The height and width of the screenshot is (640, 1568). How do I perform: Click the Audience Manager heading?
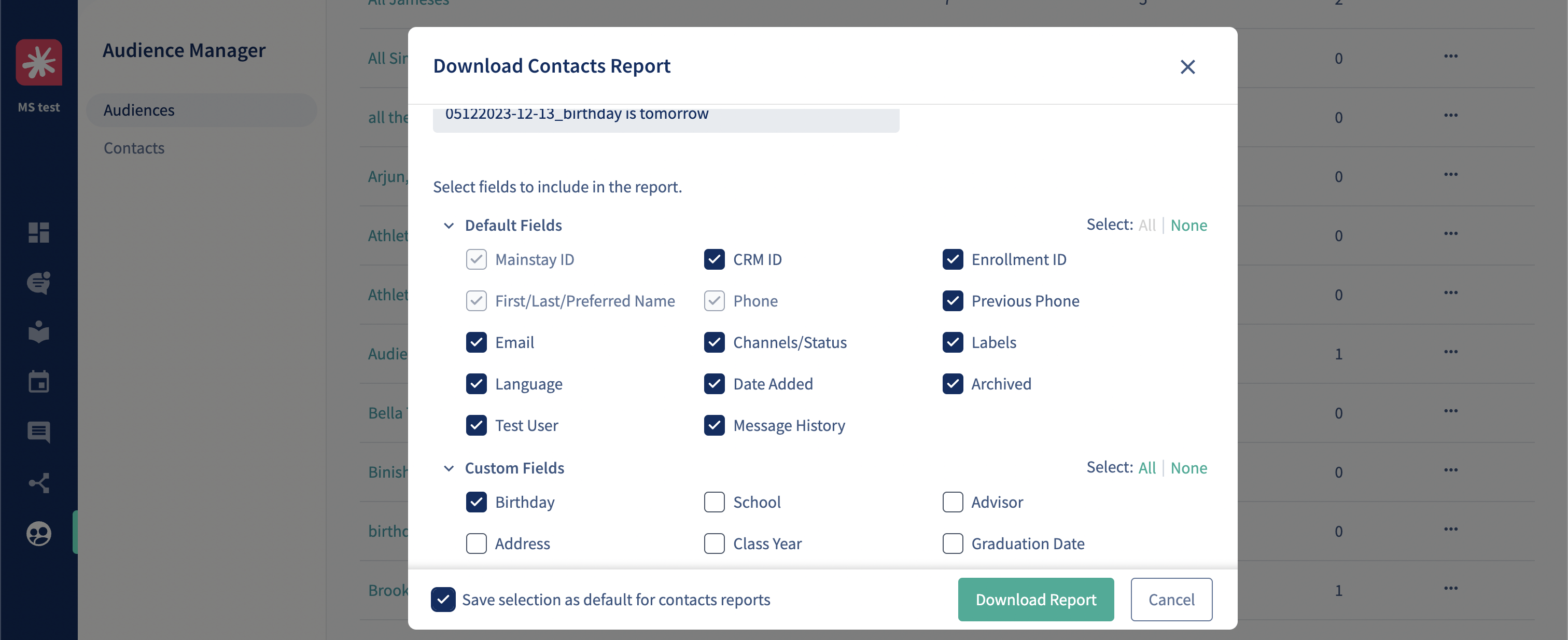(184, 50)
